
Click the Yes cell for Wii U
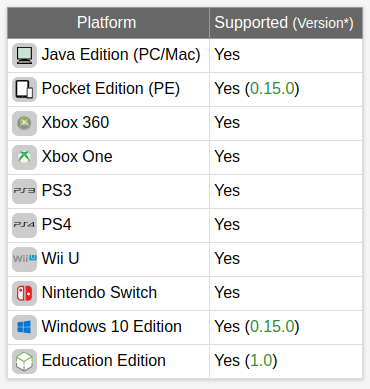tap(286, 259)
